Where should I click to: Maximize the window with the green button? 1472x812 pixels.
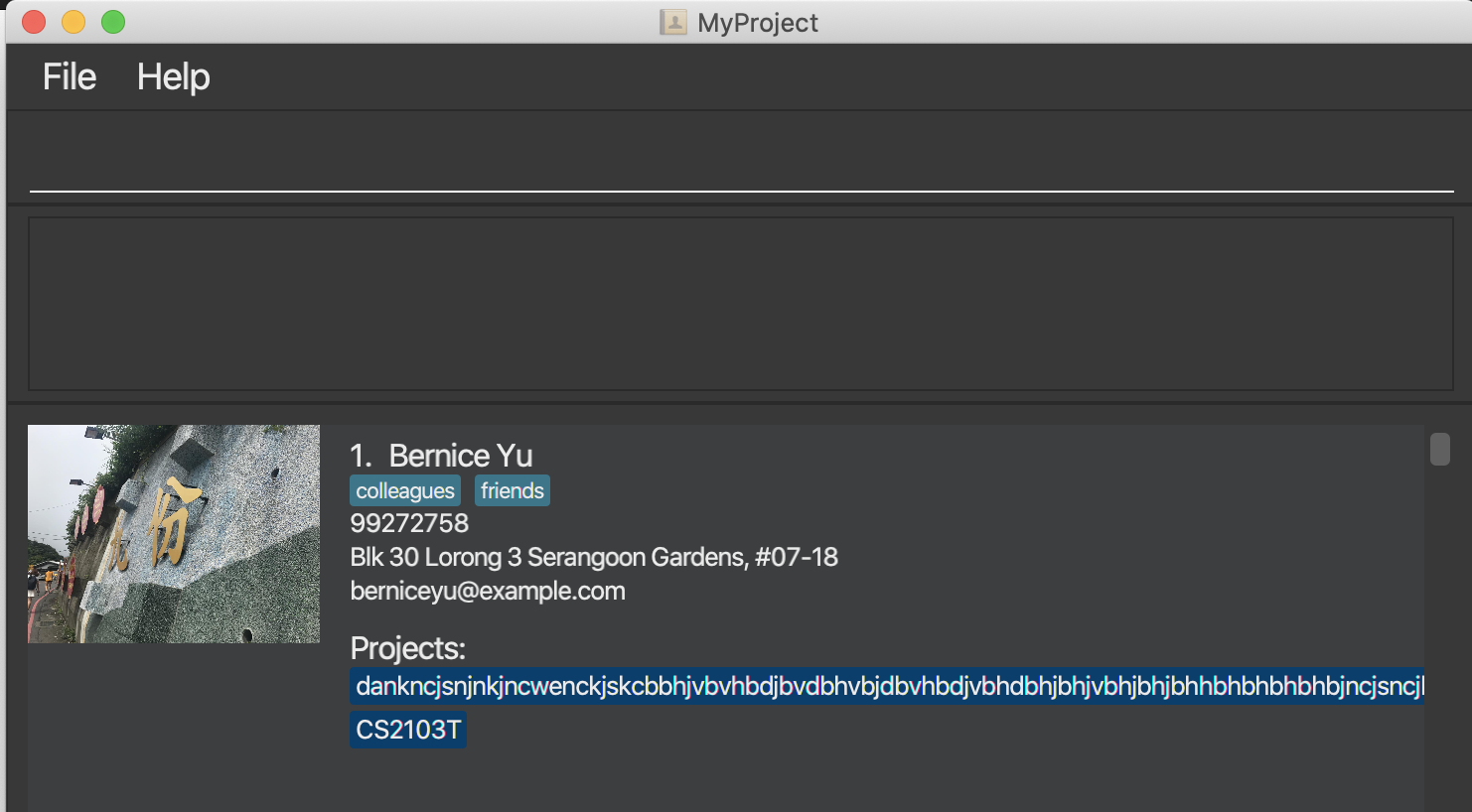(x=113, y=22)
